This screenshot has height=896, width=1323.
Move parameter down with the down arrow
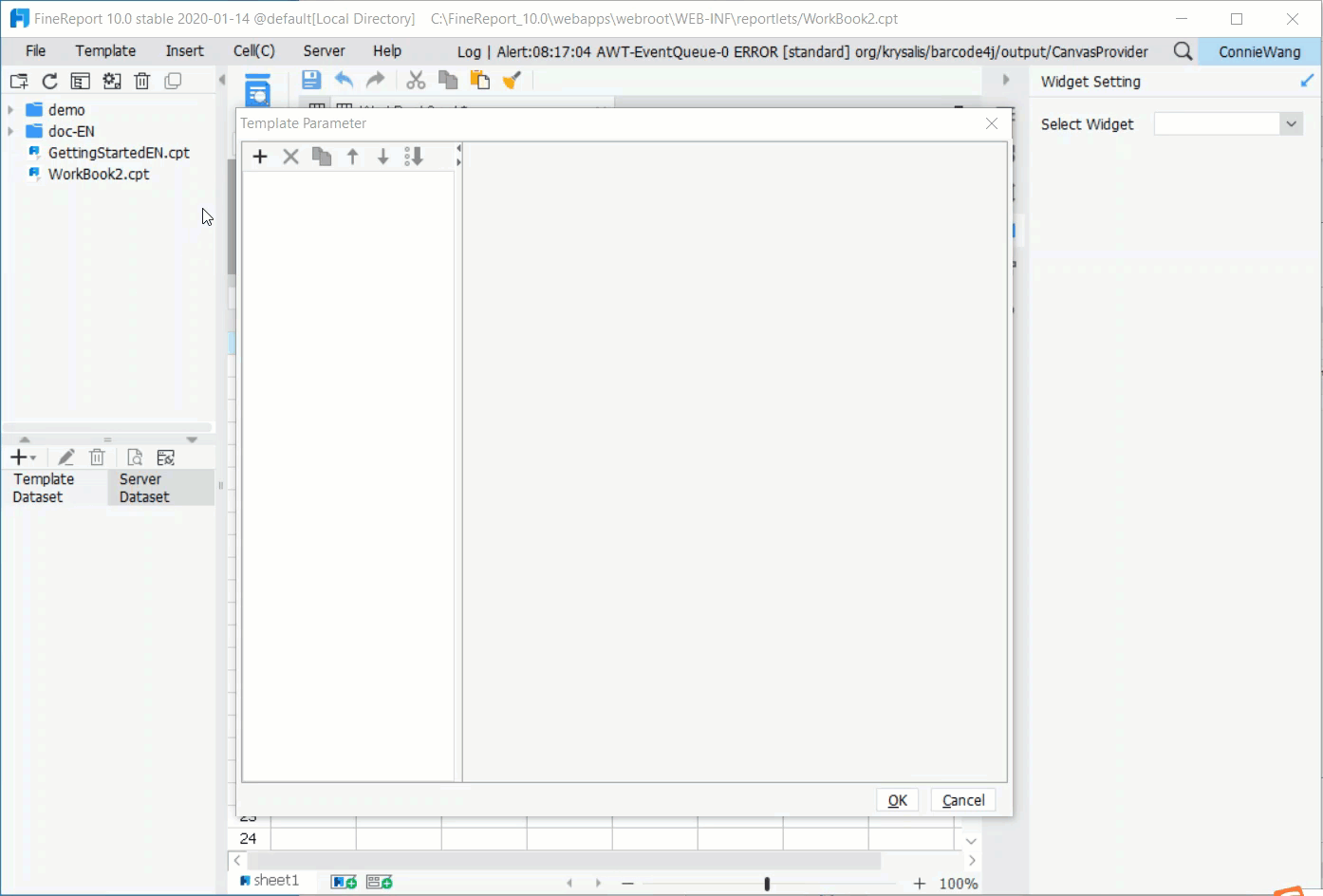pyautogui.click(x=382, y=157)
